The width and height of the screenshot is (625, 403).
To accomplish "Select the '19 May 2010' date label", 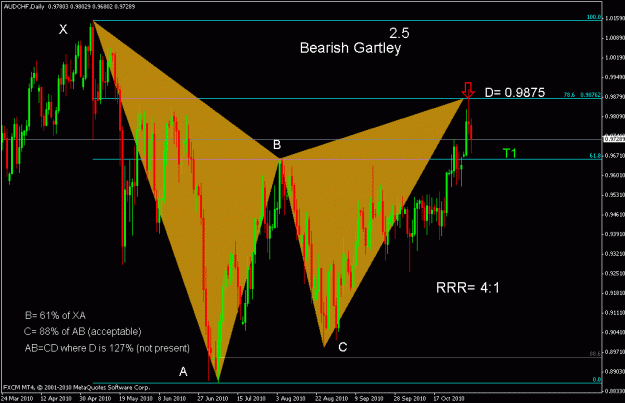I will [x=136, y=399].
